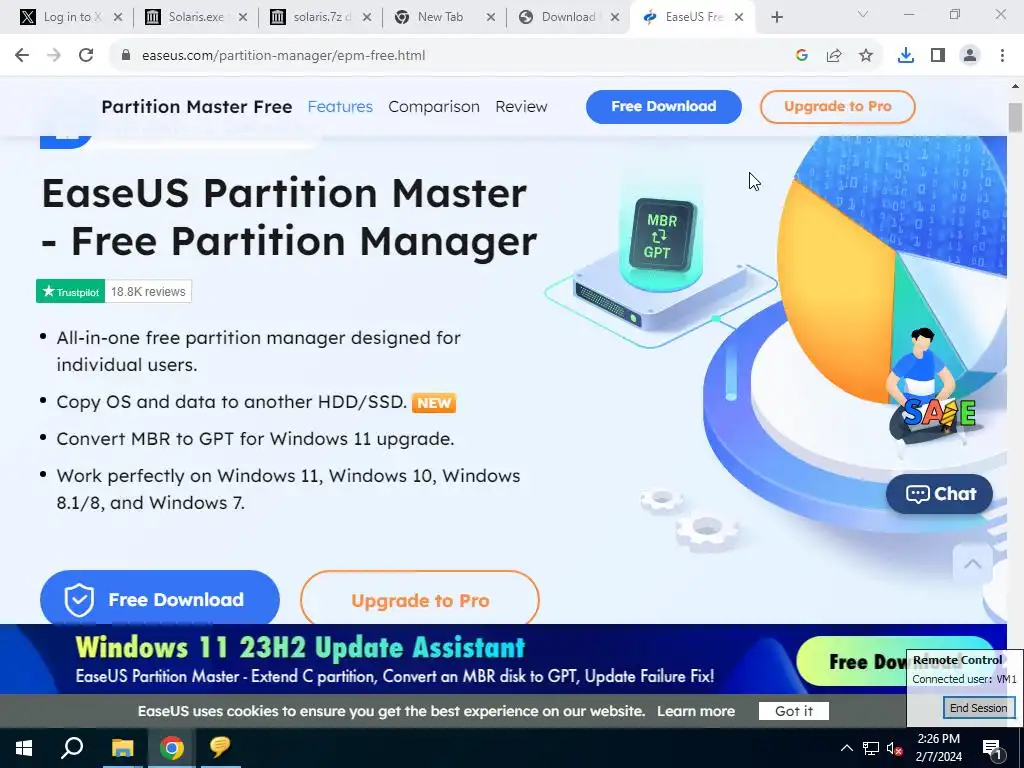Share this page via share icon
Viewport: 1024px width, 768px height.
(834, 56)
